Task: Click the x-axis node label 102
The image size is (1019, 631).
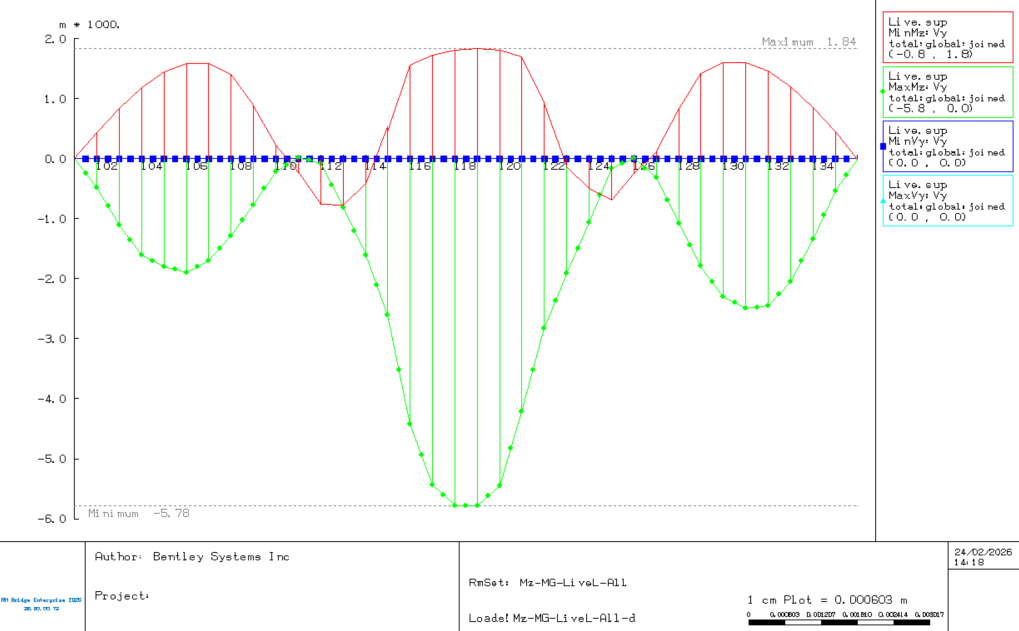Action: click(107, 166)
